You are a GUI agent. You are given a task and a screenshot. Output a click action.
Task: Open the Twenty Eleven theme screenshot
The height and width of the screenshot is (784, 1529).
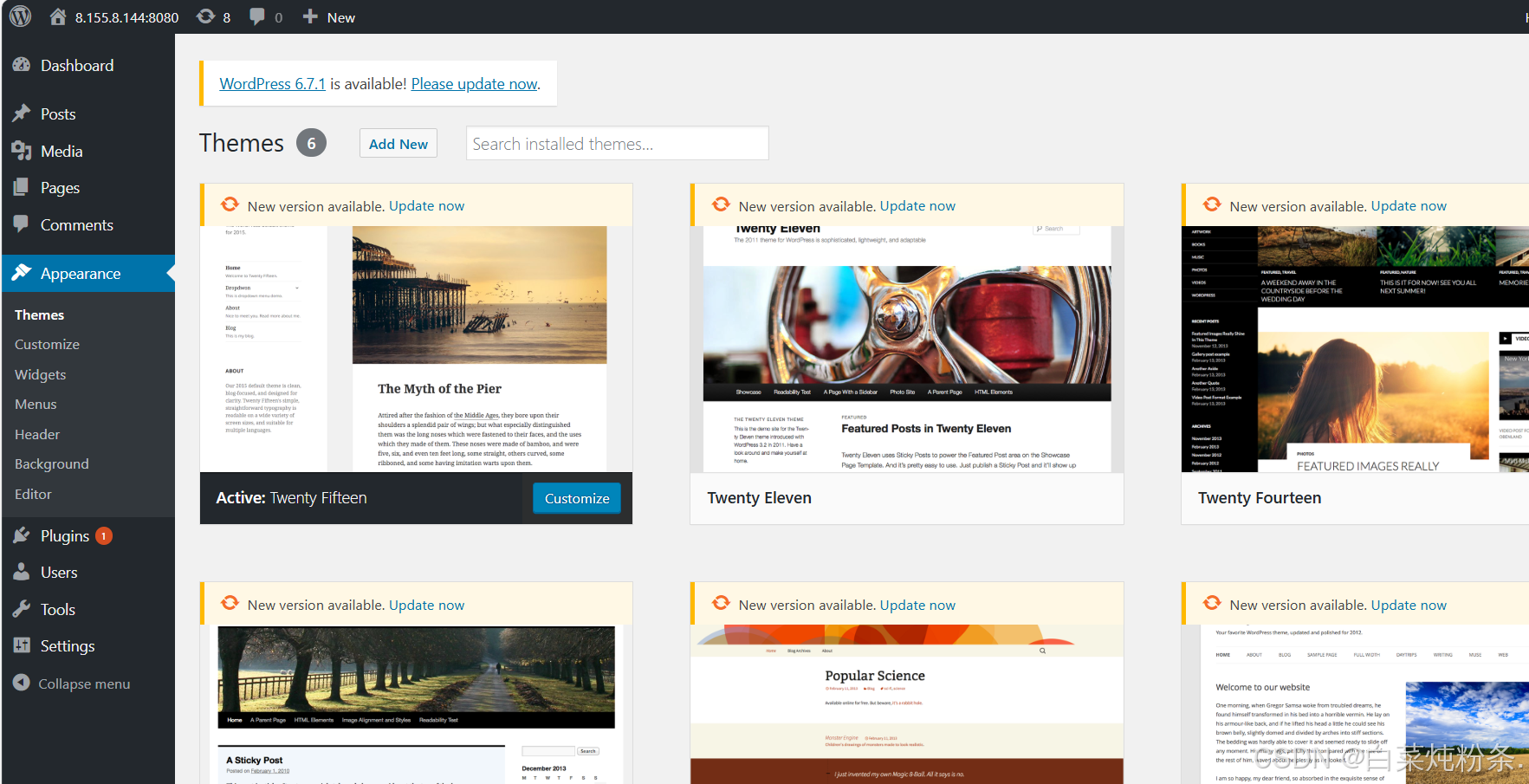(x=907, y=349)
